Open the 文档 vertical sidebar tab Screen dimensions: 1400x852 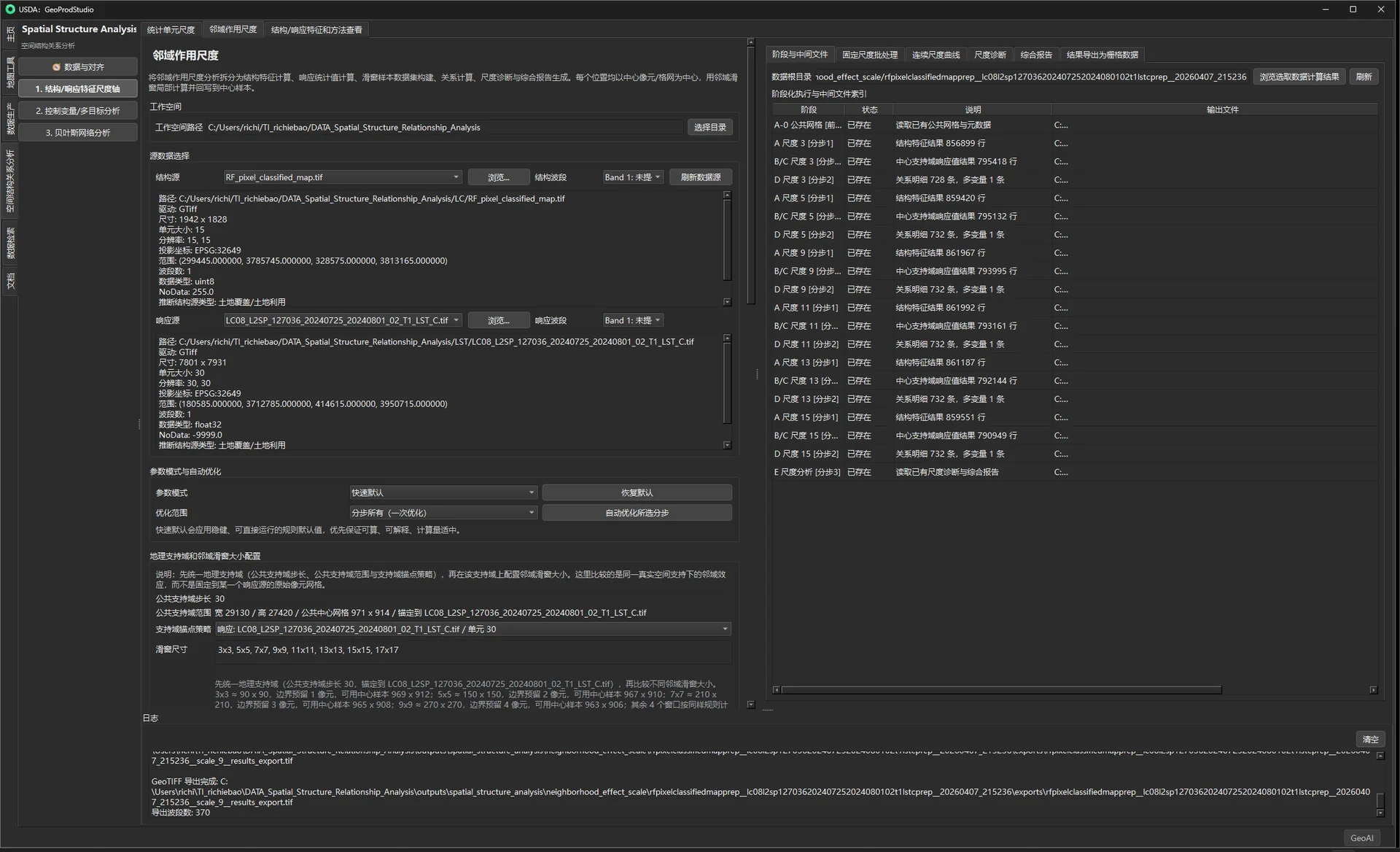point(10,281)
